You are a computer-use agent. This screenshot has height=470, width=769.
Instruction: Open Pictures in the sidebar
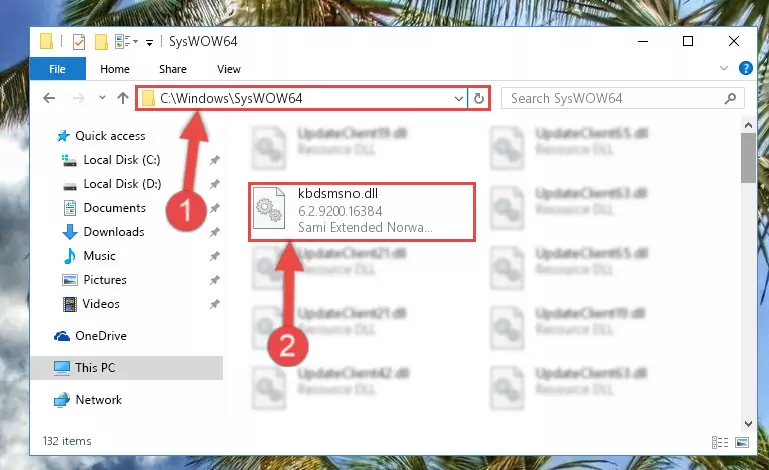pyautogui.click(x=105, y=280)
